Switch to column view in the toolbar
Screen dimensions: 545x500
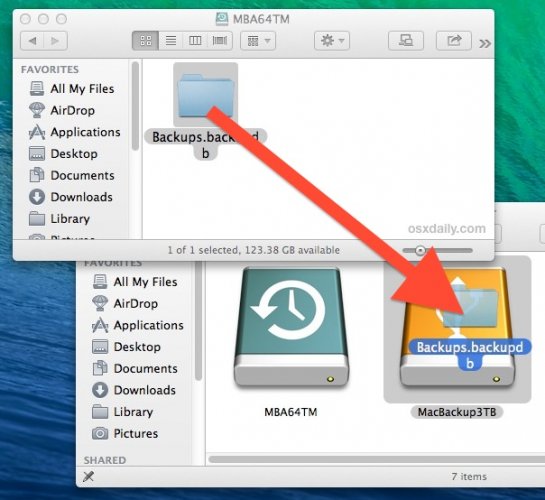pyautogui.click(x=195, y=41)
